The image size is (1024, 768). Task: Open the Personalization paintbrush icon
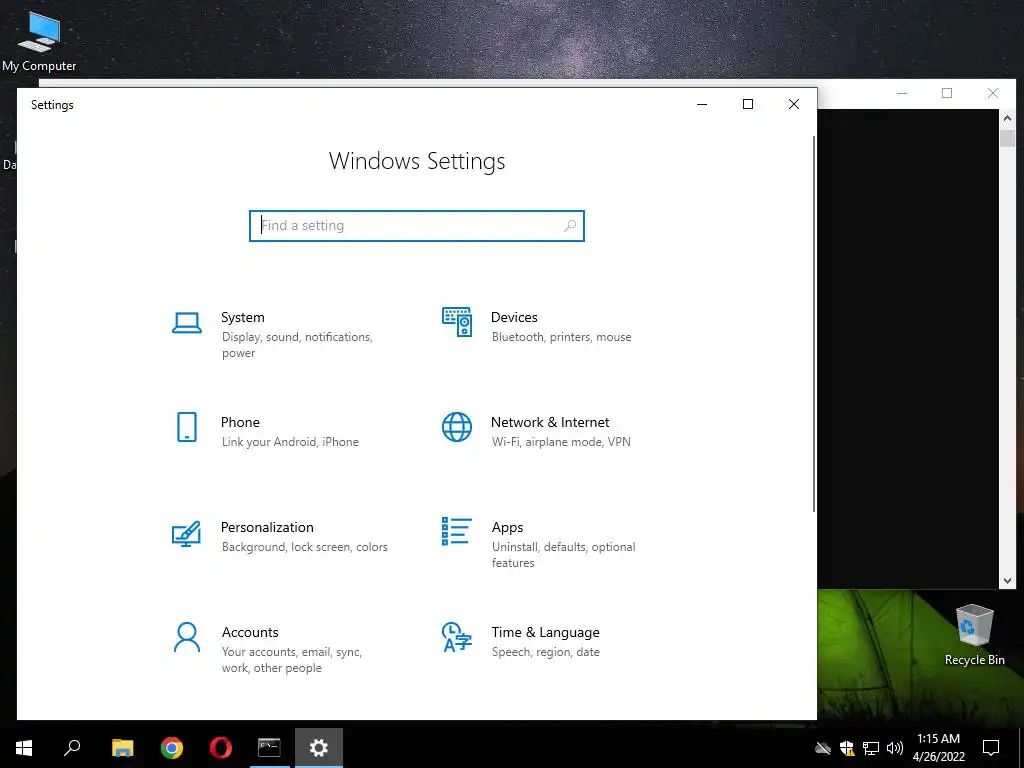coord(186,533)
